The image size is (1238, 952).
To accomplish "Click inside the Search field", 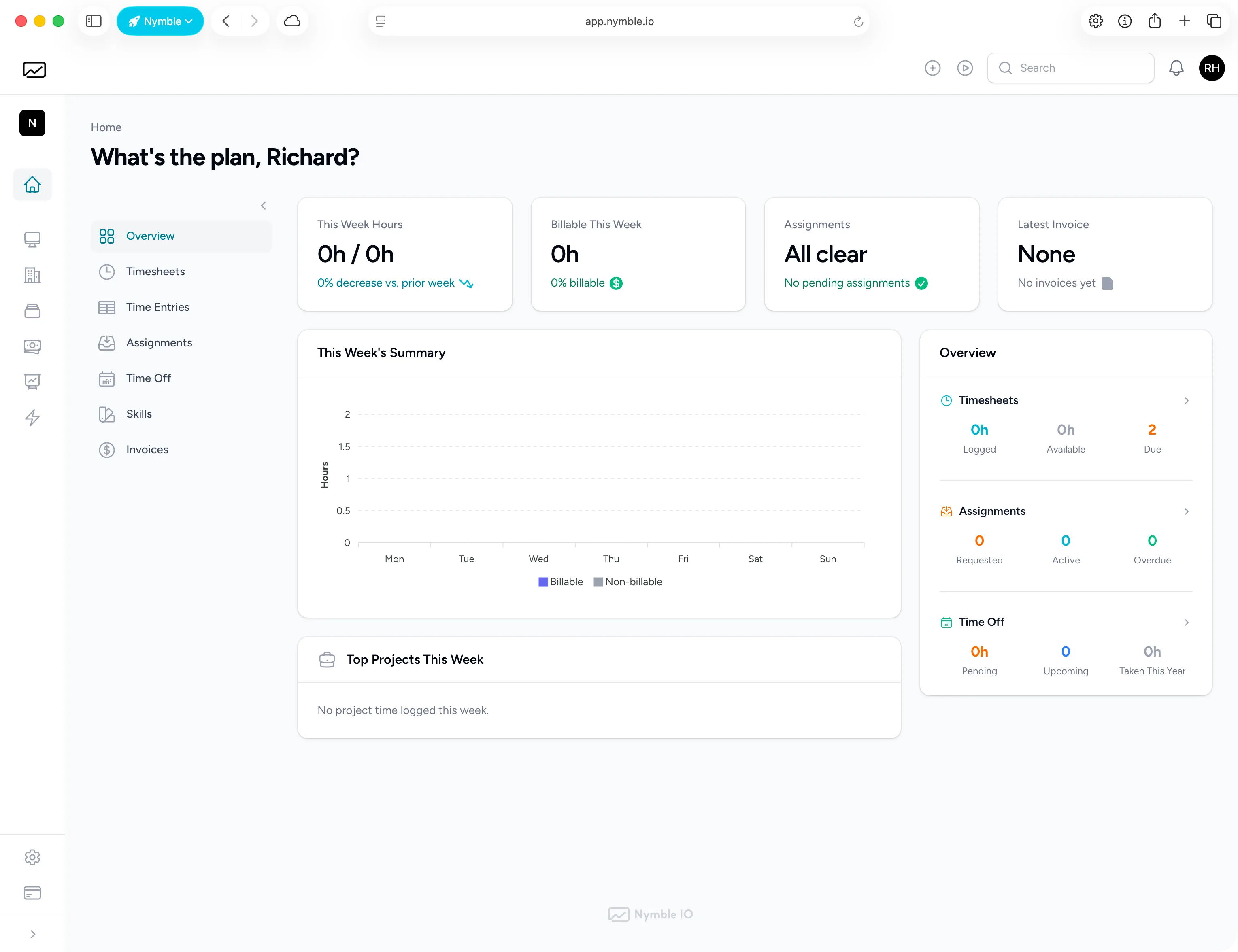I will (1070, 68).
